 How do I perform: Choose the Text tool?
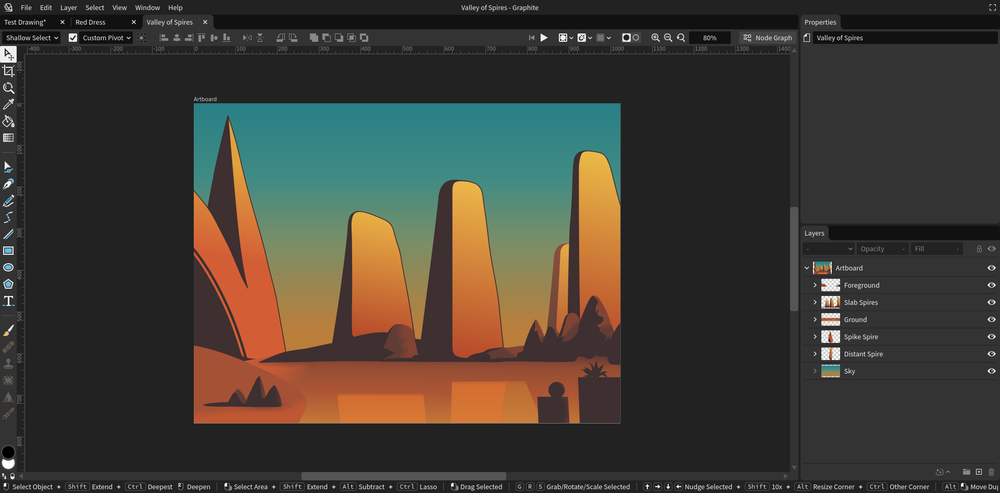[x=8, y=301]
